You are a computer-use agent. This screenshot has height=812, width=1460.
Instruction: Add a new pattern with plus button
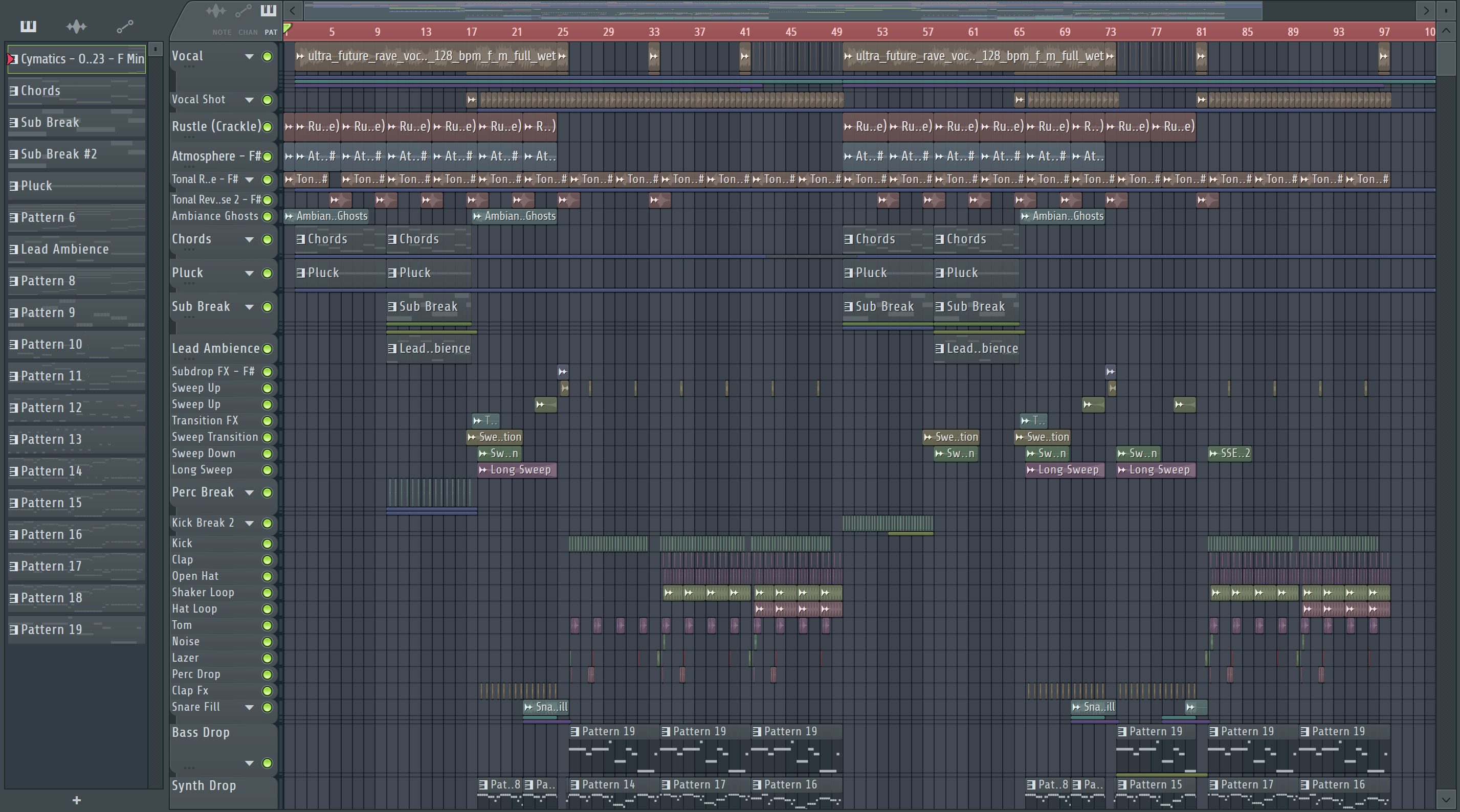[x=77, y=800]
